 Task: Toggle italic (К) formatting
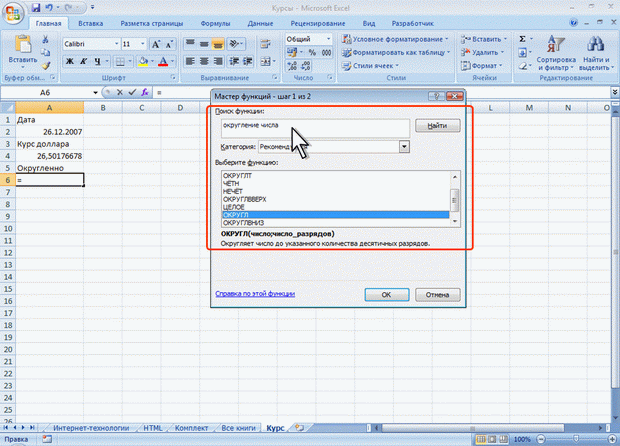coord(85,61)
